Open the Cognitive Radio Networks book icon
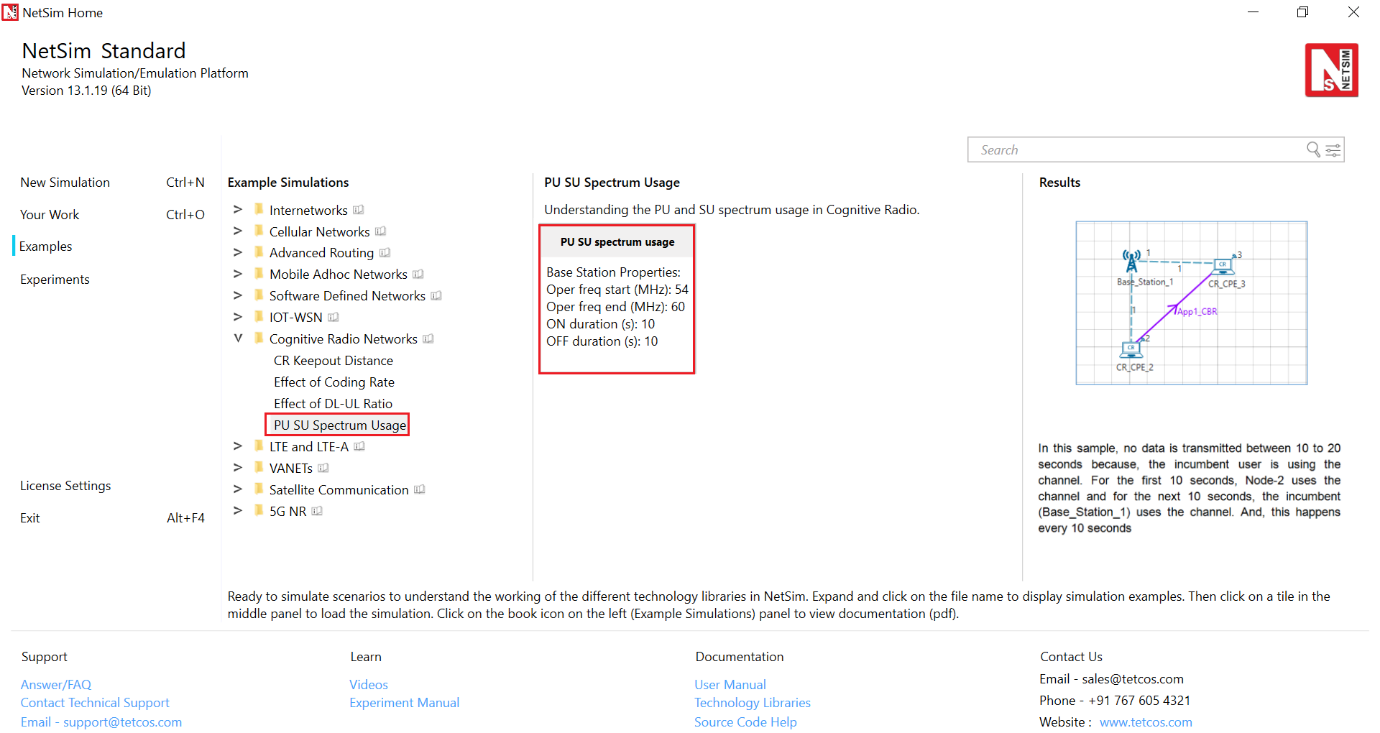Screen dimensions: 1380x733 pyautogui.click(x=428, y=339)
